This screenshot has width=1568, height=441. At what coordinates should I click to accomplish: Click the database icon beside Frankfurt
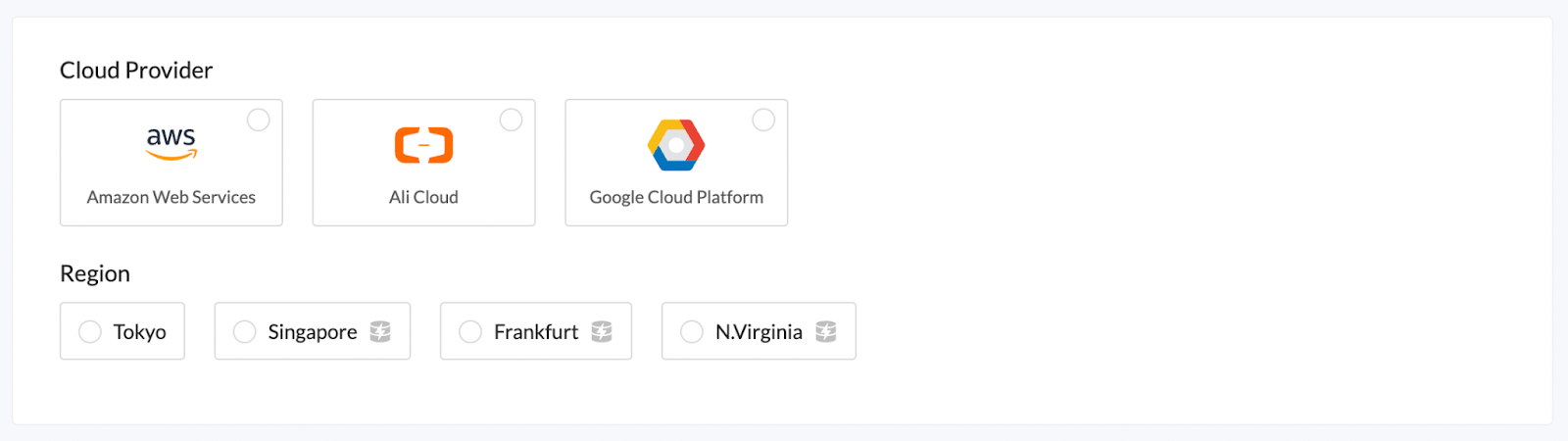click(602, 331)
